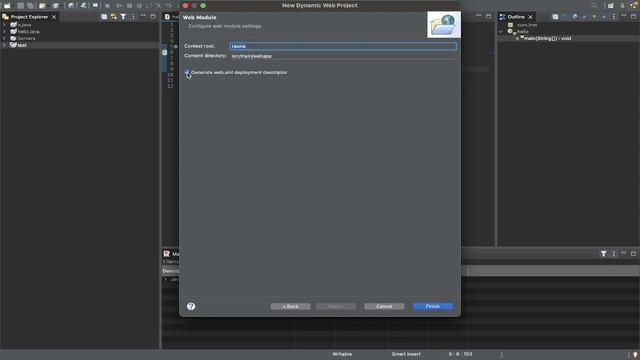Click Smart Insert in the status bar
Viewport: 640px width, 360px height.
click(406, 354)
